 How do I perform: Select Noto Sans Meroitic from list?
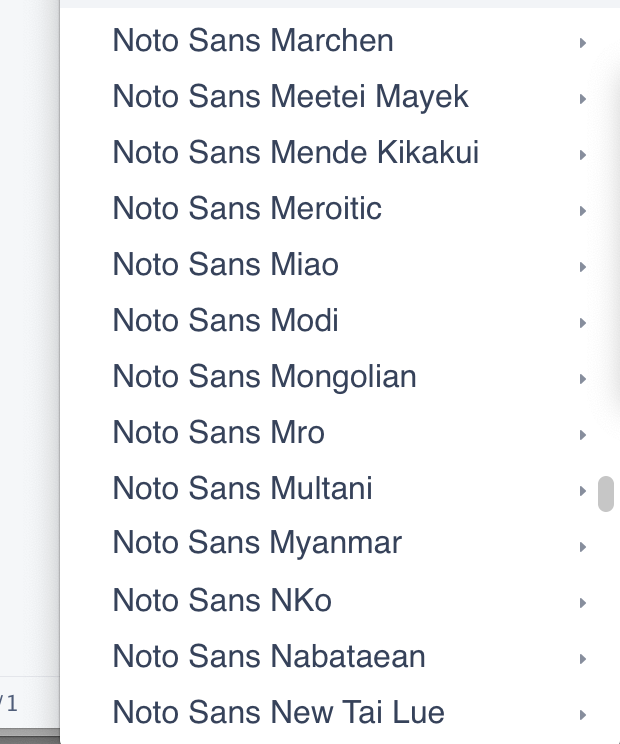click(x=247, y=209)
